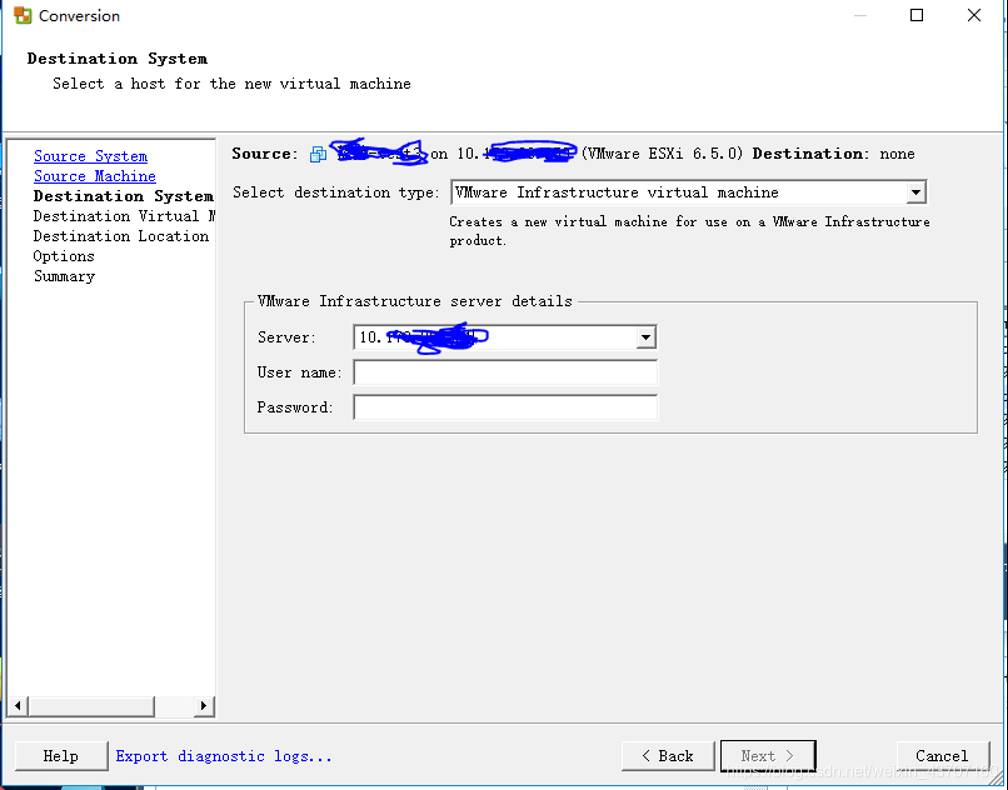The image size is (1008, 790).
Task: Select the Destination System step in sidebar
Action: coord(122,196)
